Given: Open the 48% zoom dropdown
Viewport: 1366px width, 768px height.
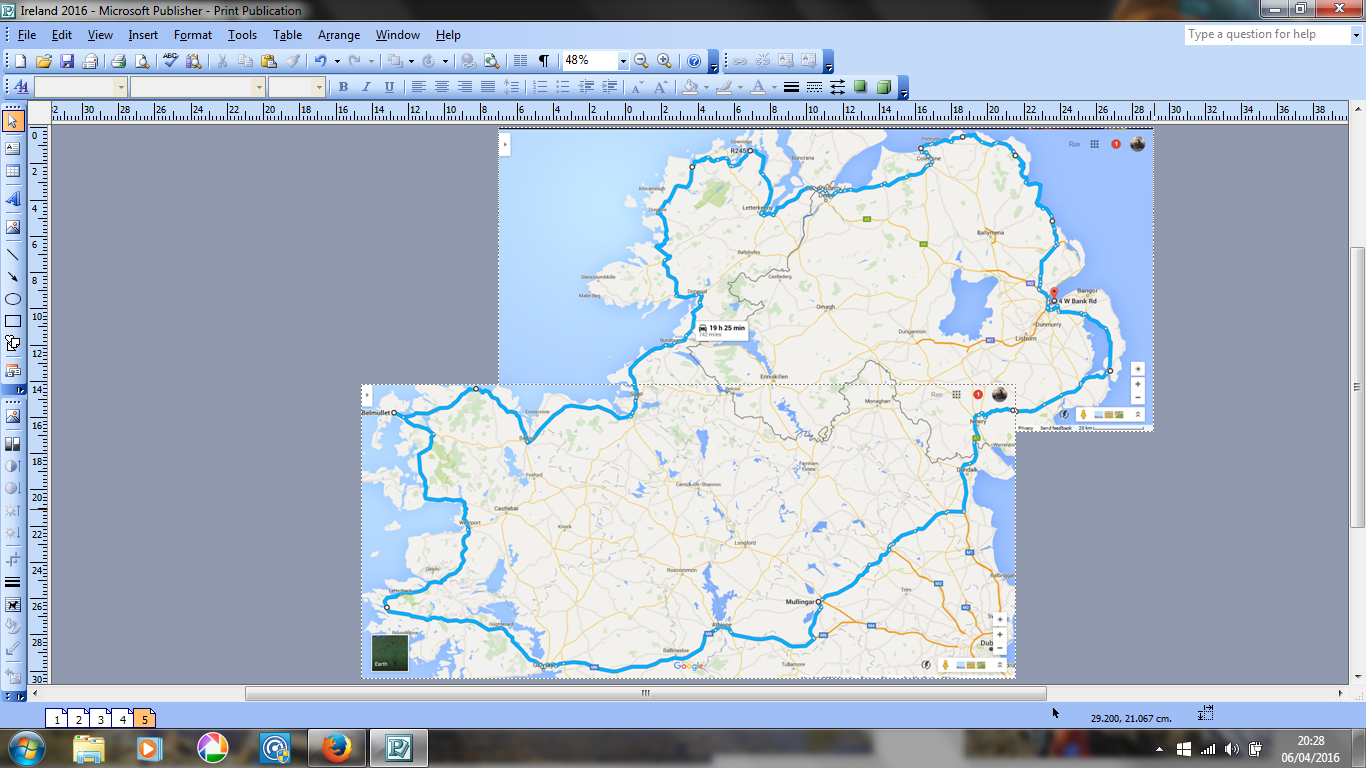Looking at the screenshot, I should [x=622, y=61].
